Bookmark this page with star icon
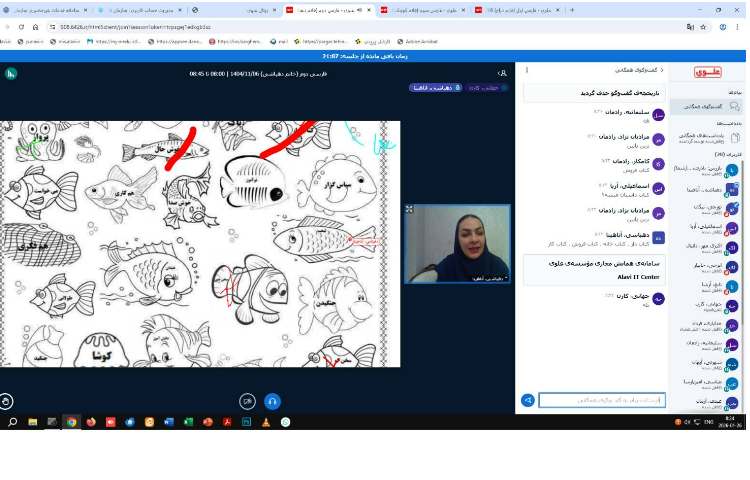Screen dimensions: 750x480 pyautogui.click(x=703, y=27)
